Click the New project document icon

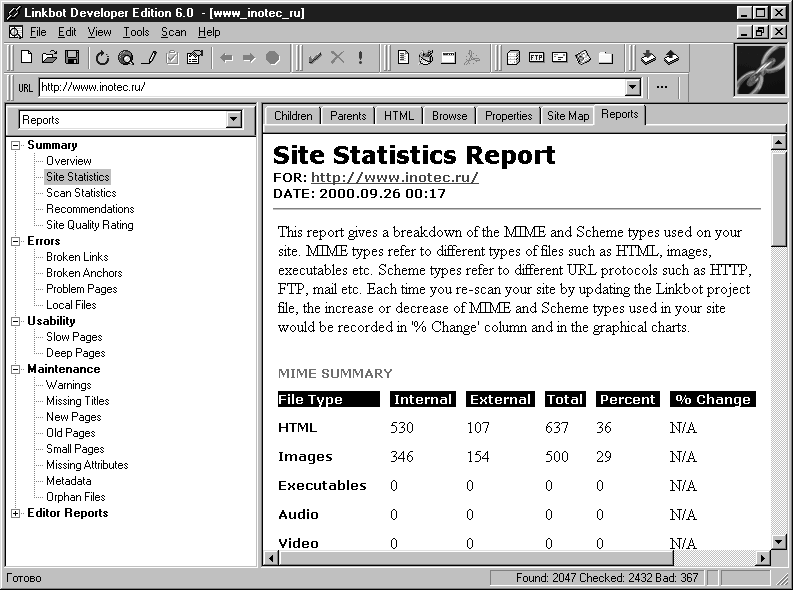[x=26, y=58]
